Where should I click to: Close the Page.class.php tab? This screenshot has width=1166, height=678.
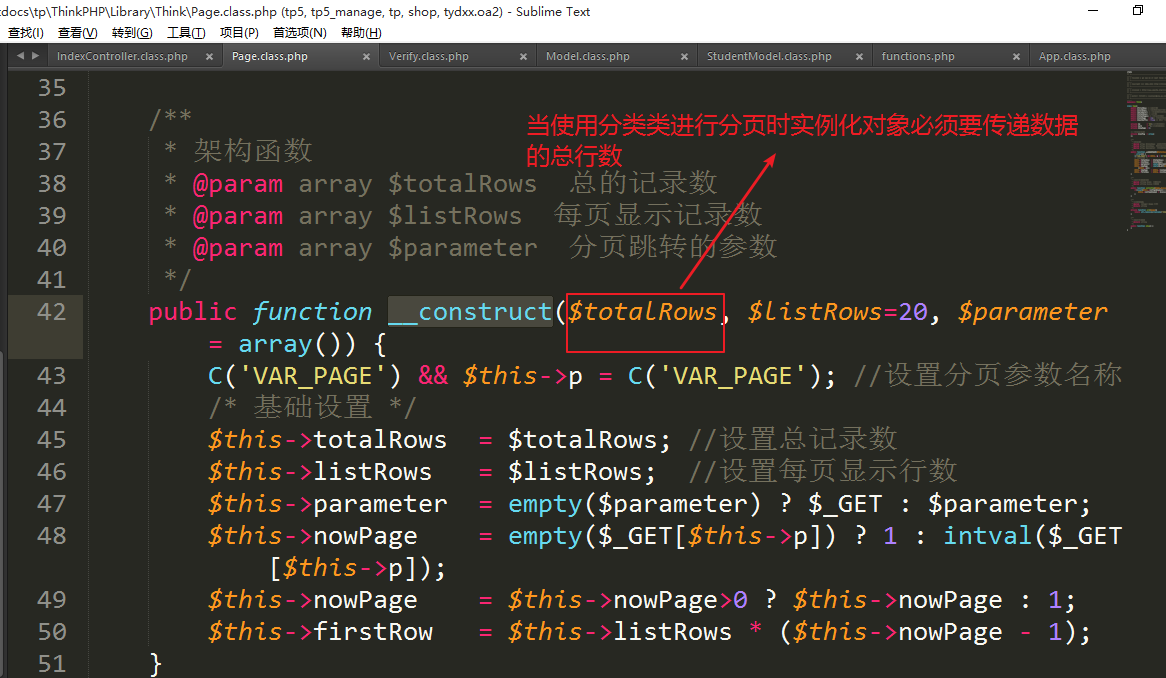(366, 57)
